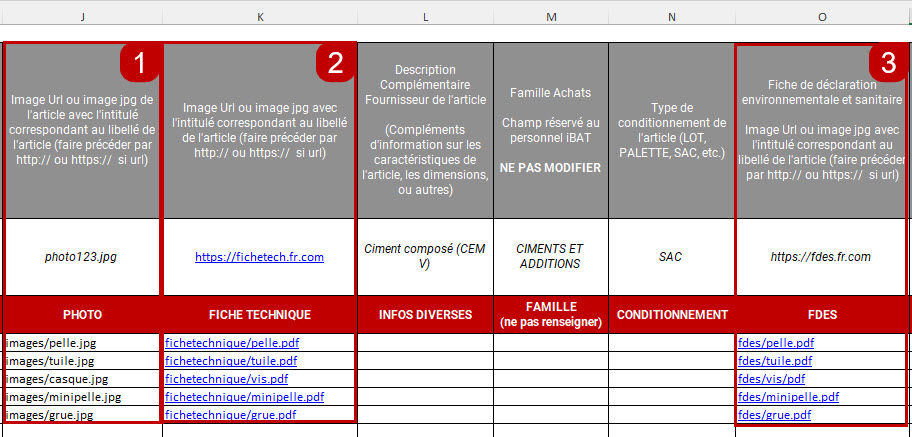Click the red number 3 badge
The image size is (912, 437).
coord(887,63)
